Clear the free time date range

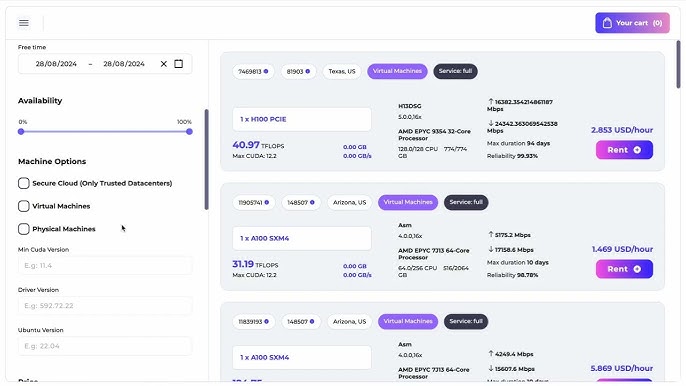(164, 64)
